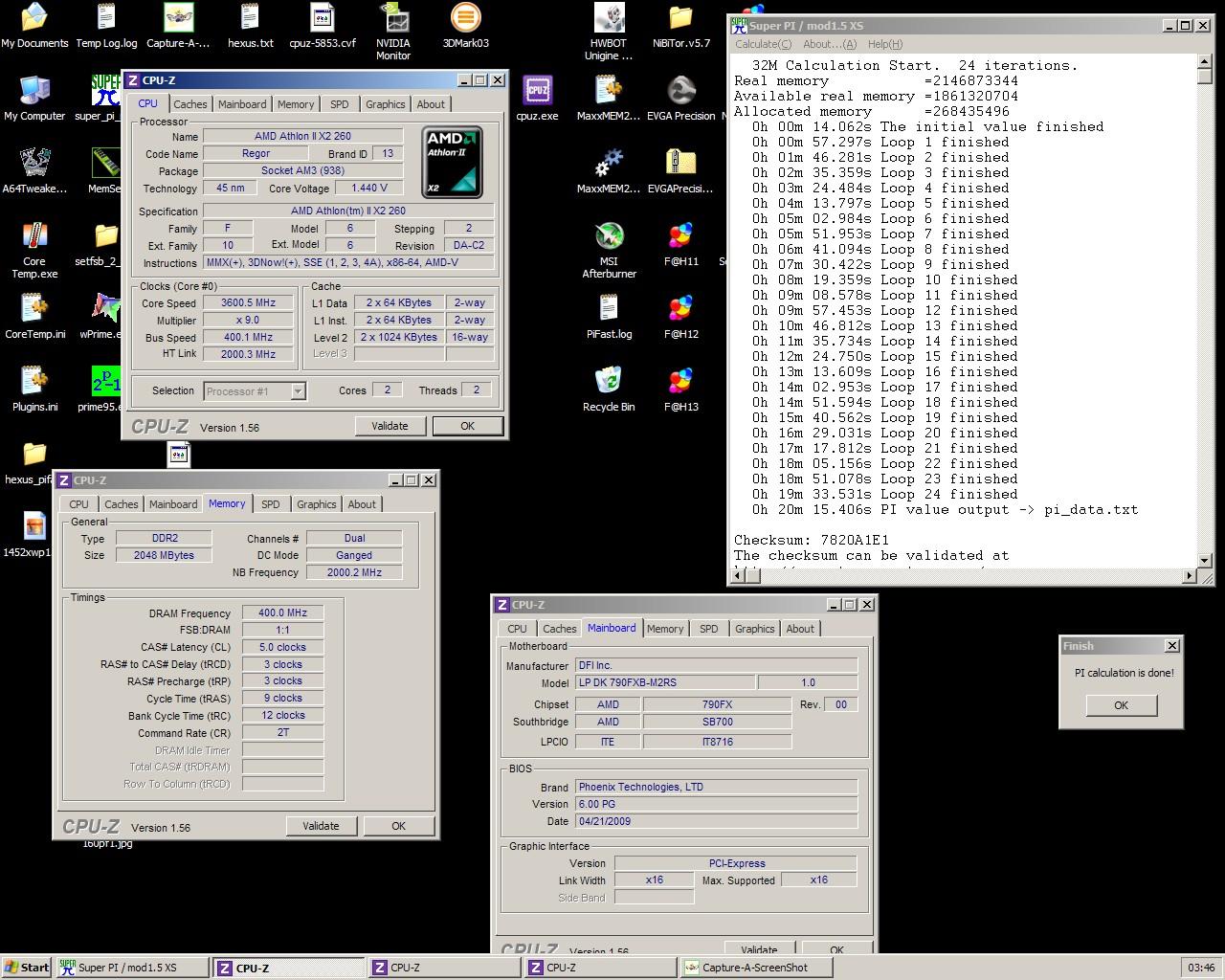
Task: Click BIOS Date value 04/21/2009
Action: (716, 821)
